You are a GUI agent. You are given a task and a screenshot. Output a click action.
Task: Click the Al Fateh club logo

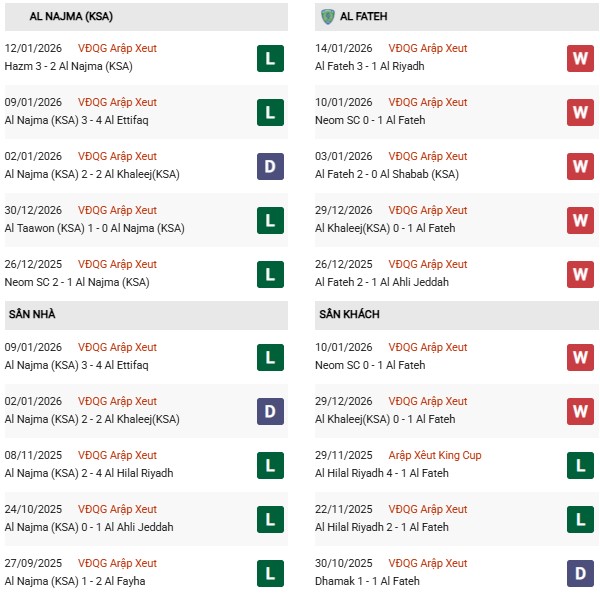click(x=327, y=17)
